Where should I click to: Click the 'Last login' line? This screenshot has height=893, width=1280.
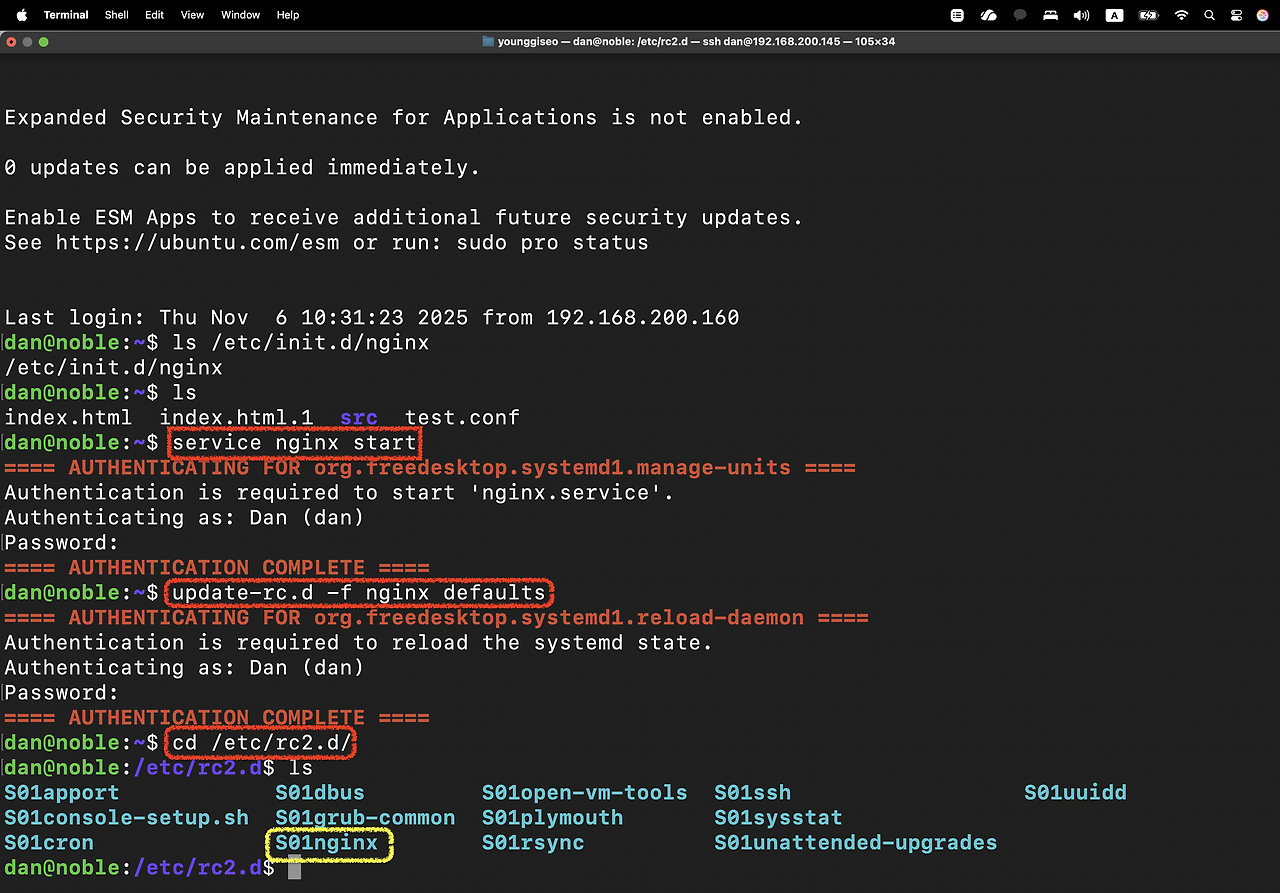coord(372,318)
